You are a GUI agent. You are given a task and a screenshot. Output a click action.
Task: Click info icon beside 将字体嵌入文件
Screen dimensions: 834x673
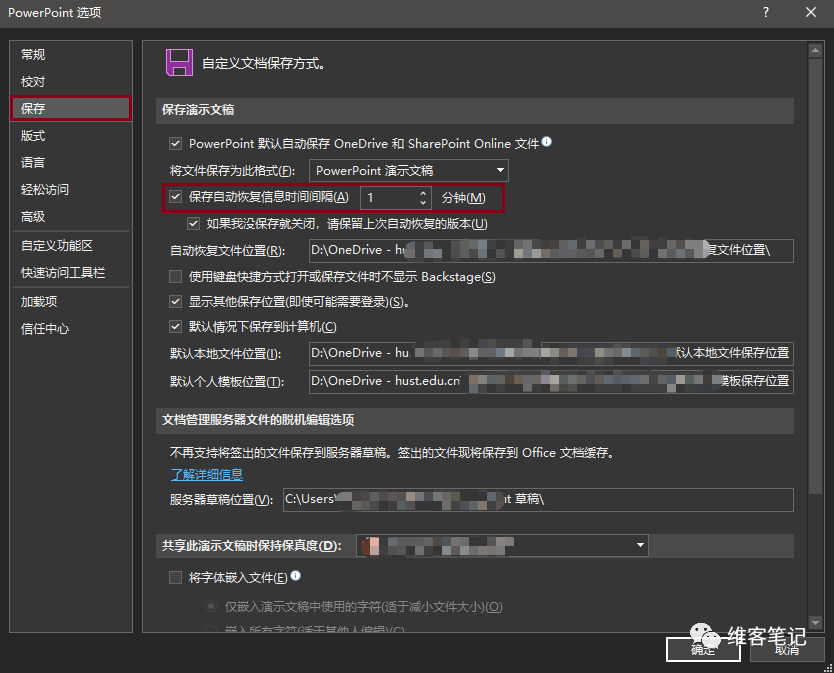pyautogui.click(x=296, y=576)
